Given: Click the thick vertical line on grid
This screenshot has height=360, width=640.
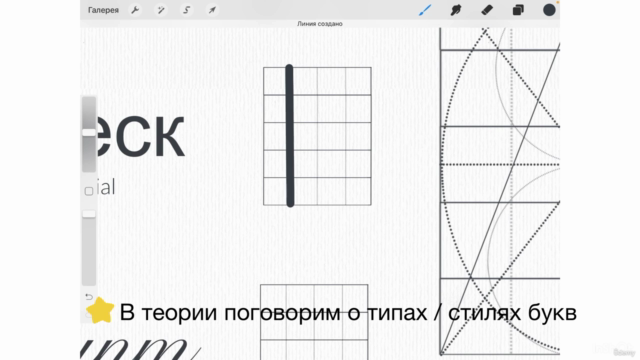Looking at the screenshot, I should click(290, 136).
